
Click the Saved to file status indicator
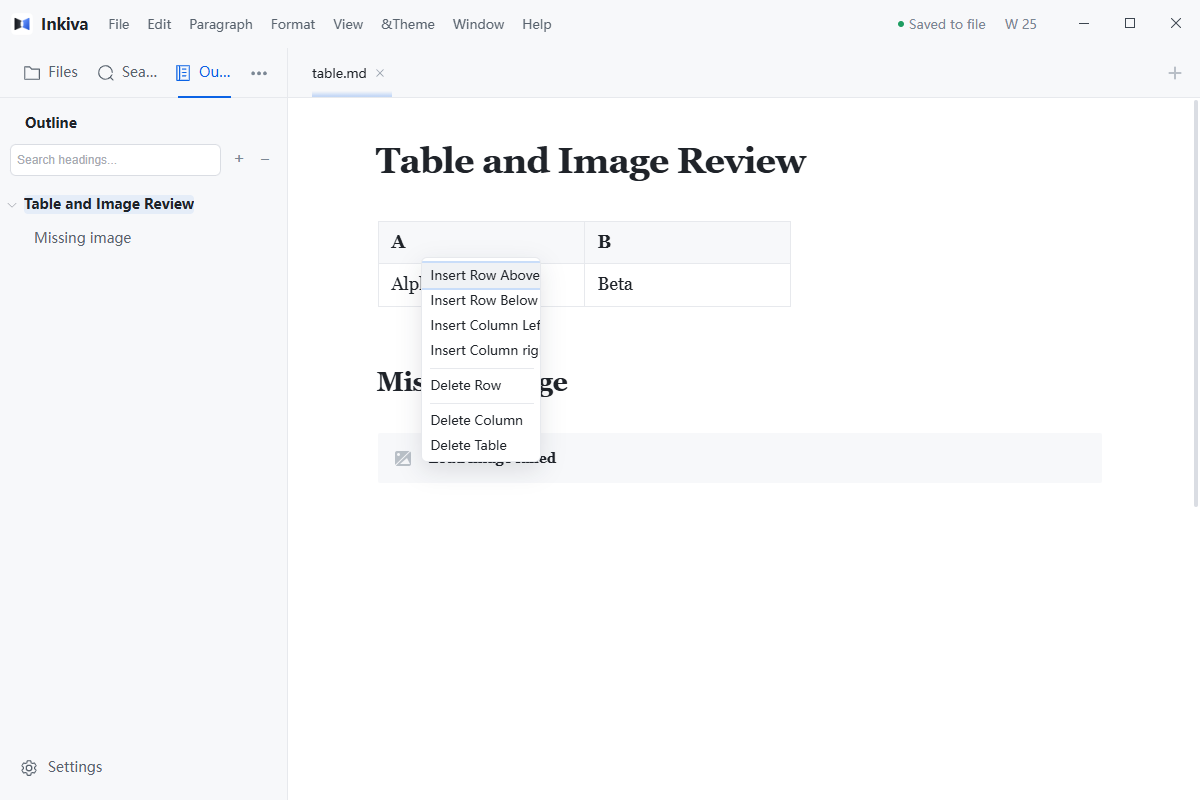[941, 24]
